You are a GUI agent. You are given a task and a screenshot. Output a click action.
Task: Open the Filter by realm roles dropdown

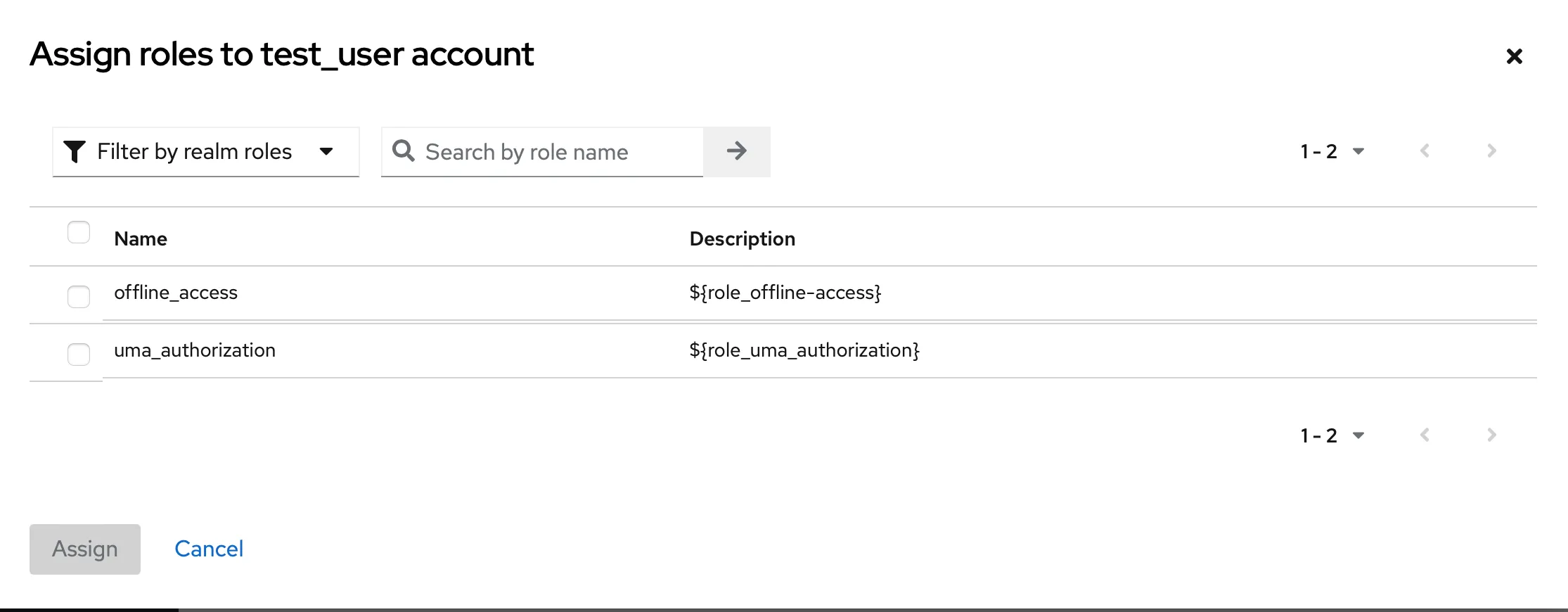(205, 152)
